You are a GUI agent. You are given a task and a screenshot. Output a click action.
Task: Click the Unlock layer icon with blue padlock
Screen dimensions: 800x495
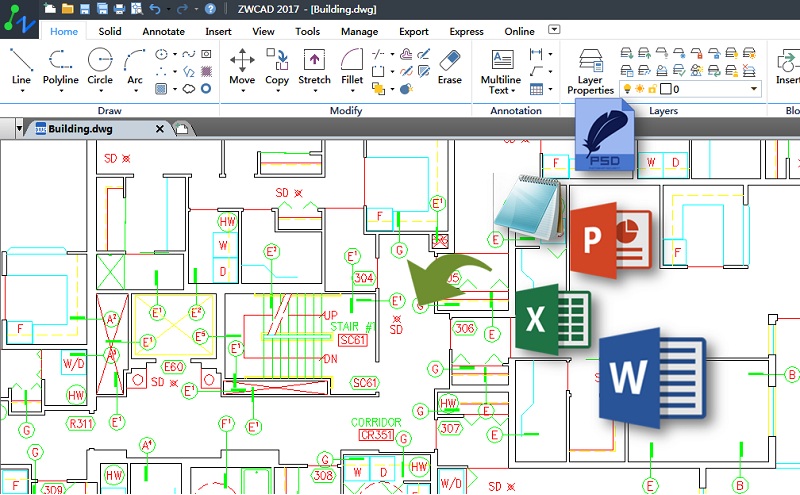[x=714, y=53]
